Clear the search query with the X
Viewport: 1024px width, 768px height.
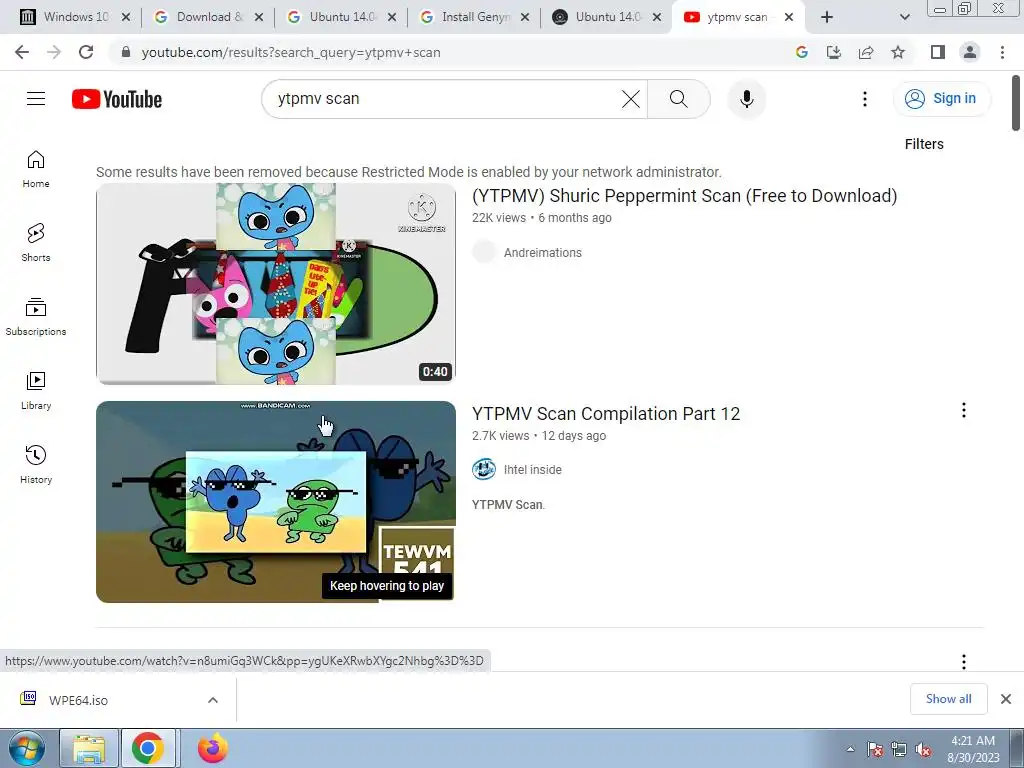pos(631,99)
